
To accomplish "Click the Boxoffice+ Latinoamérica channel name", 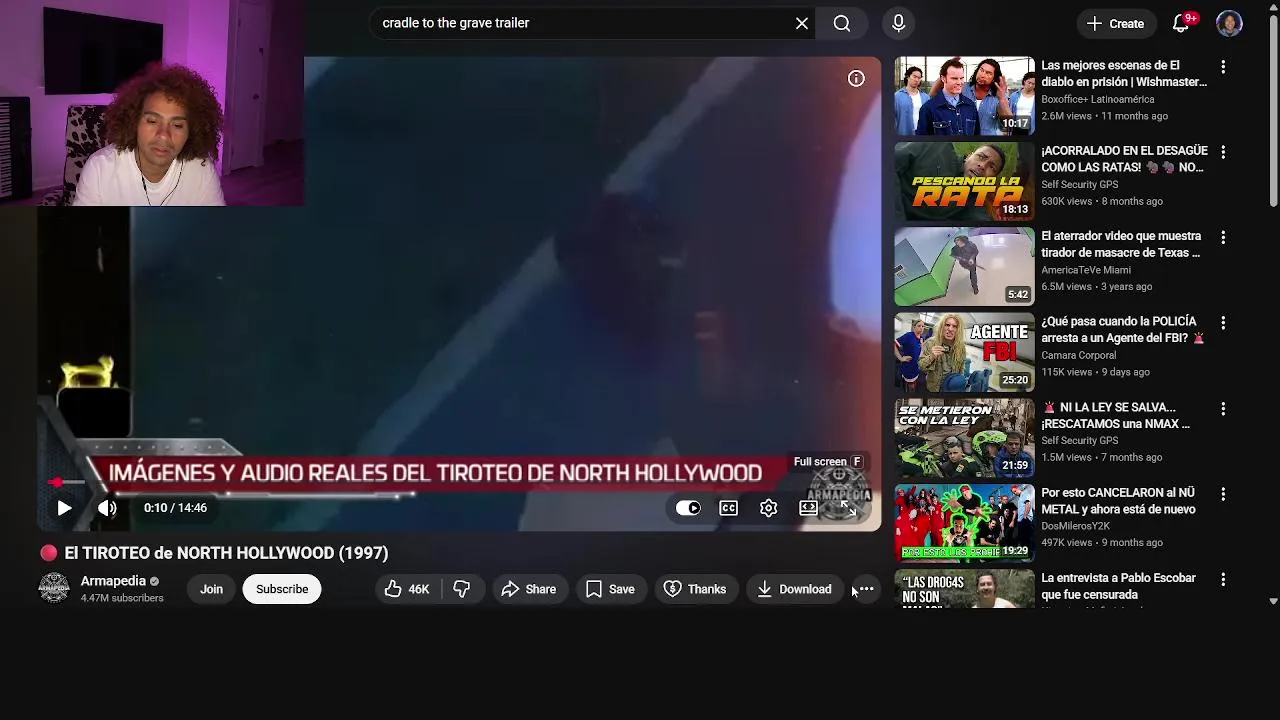I will [x=1097, y=99].
